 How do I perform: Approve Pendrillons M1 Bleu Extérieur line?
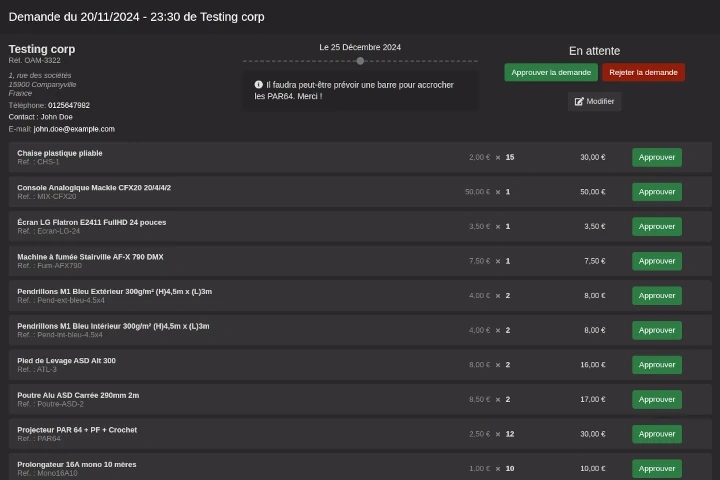click(x=656, y=296)
